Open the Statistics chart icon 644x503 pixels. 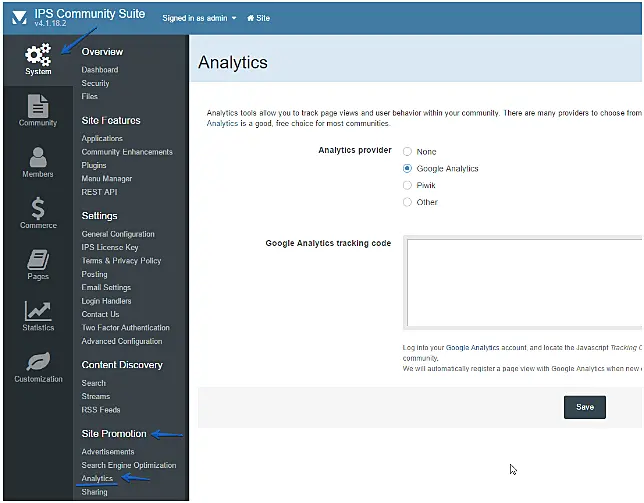pos(38,311)
